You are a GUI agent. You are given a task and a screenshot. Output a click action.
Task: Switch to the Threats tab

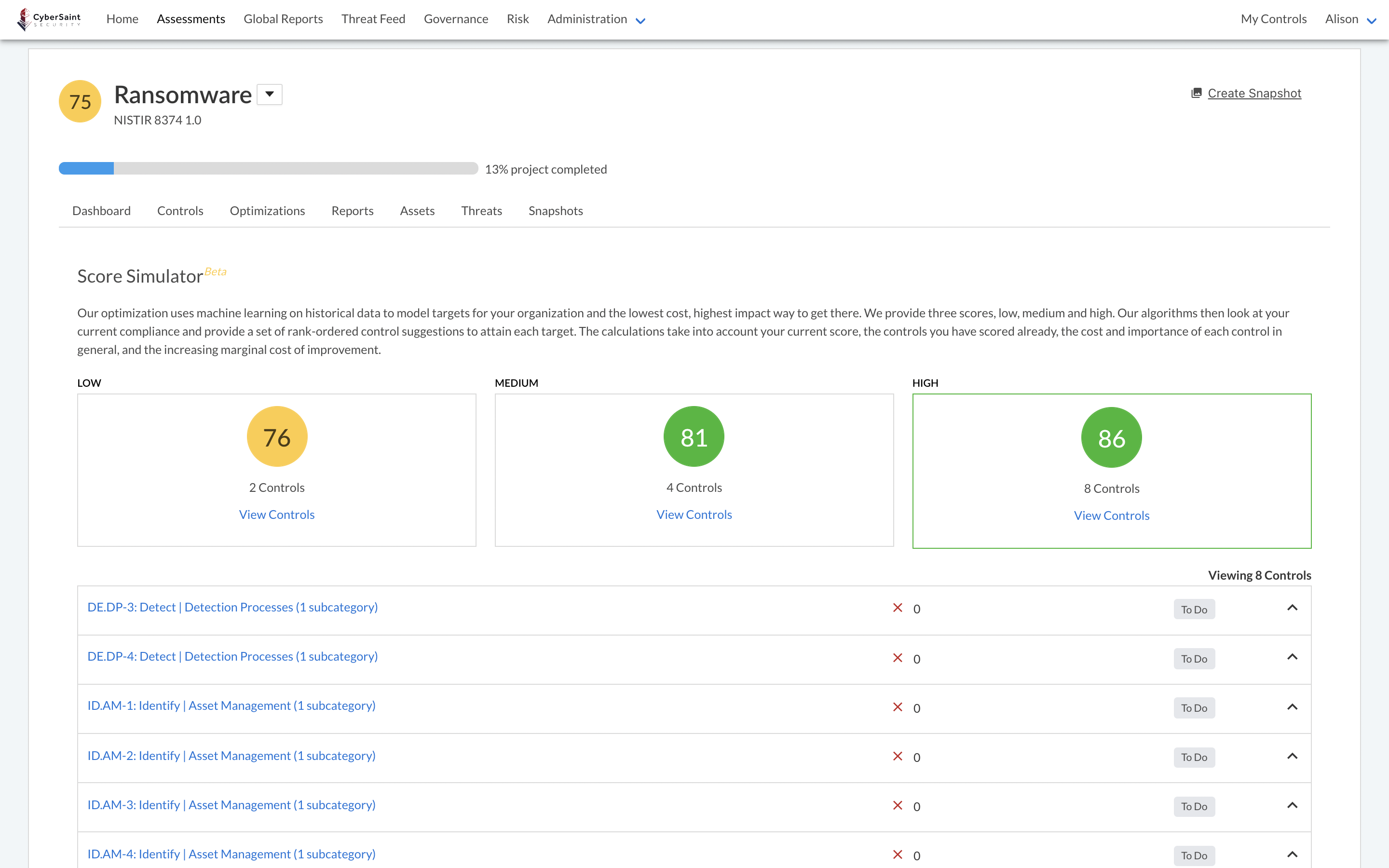pyautogui.click(x=481, y=211)
